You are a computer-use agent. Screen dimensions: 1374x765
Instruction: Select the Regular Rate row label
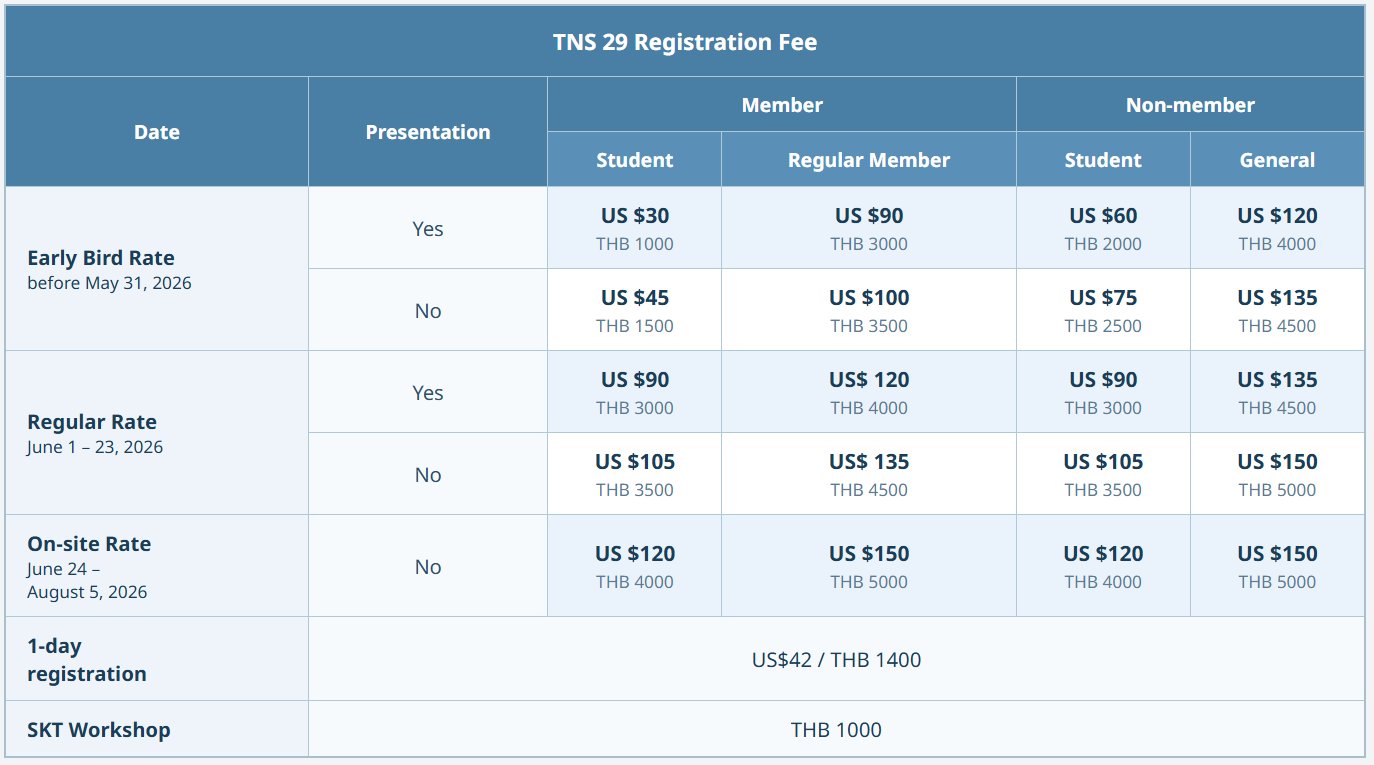[x=92, y=422]
